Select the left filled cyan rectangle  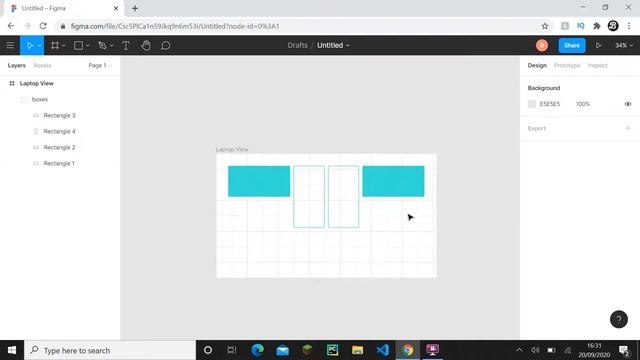pyautogui.click(x=259, y=181)
